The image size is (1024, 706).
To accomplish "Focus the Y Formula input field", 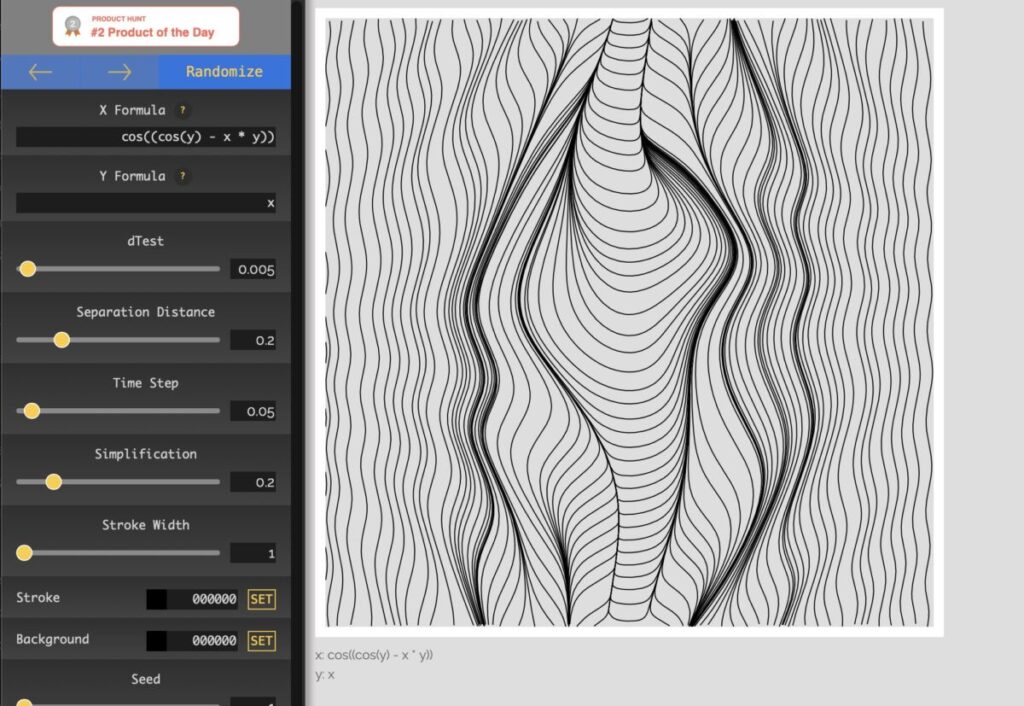I will click(x=146, y=203).
